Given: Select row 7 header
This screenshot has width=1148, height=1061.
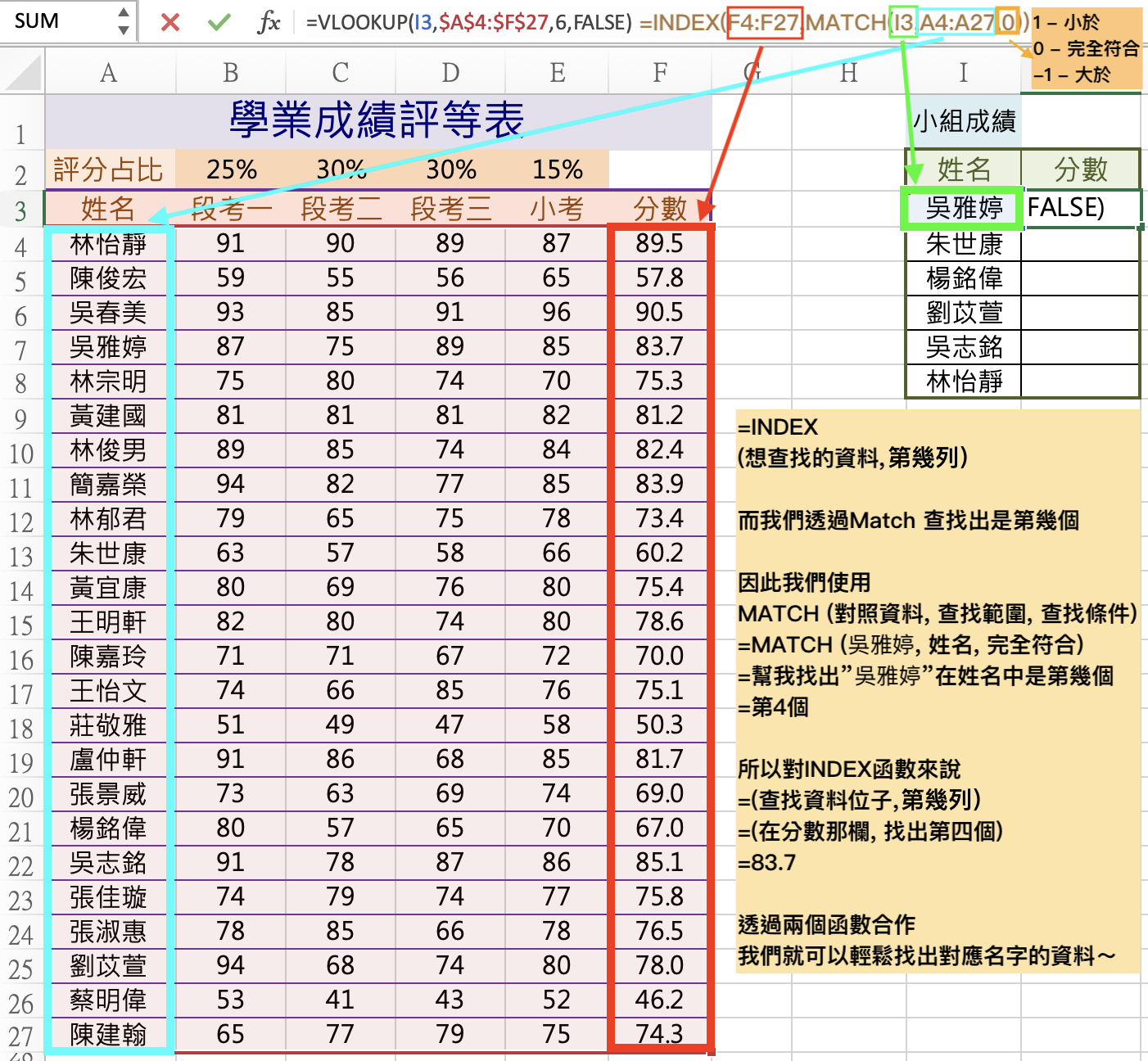Looking at the screenshot, I should tap(21, 350).
